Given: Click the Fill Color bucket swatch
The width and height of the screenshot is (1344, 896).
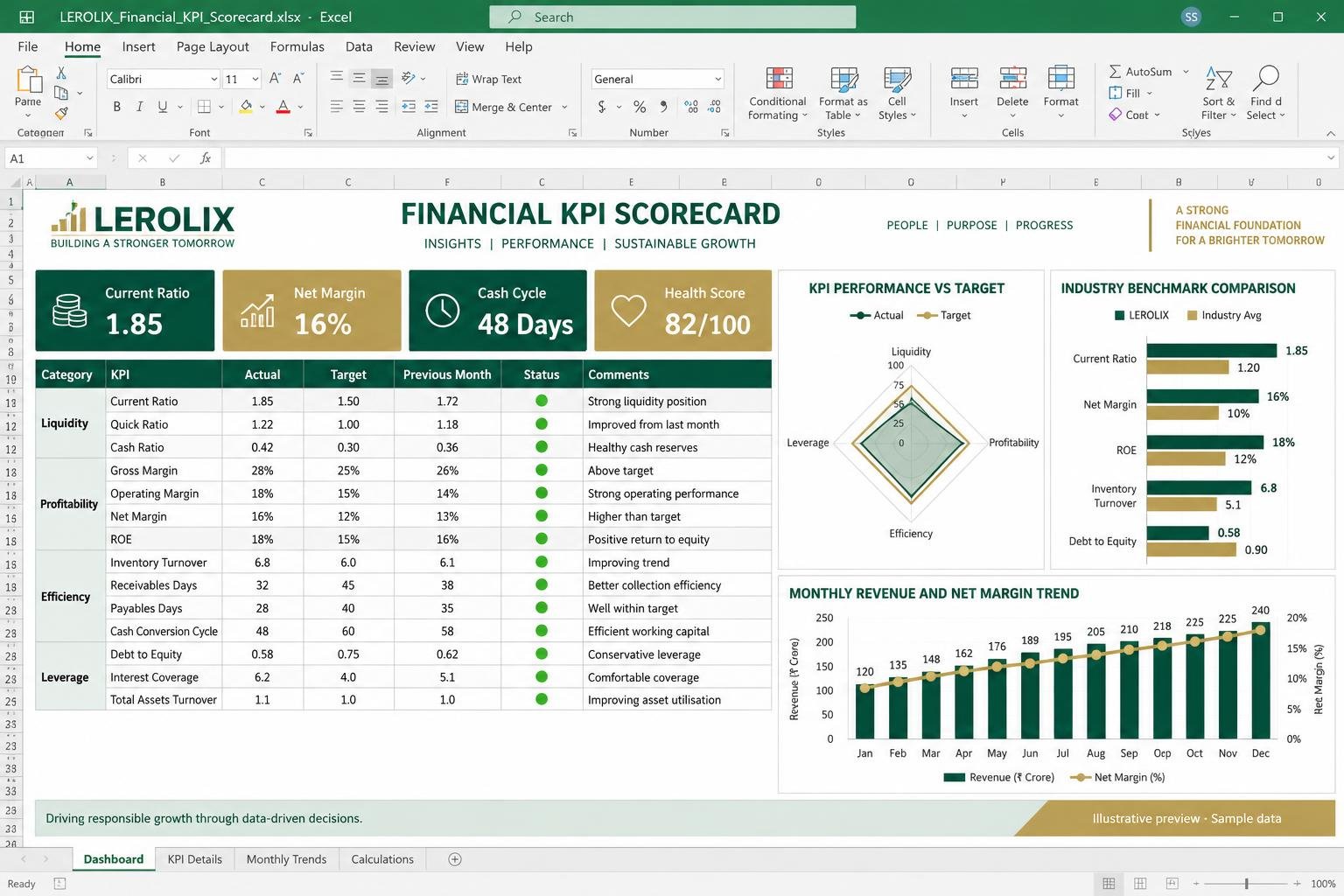Looking at the screenshot, I should pyautogui.click(x=246, y=107).
